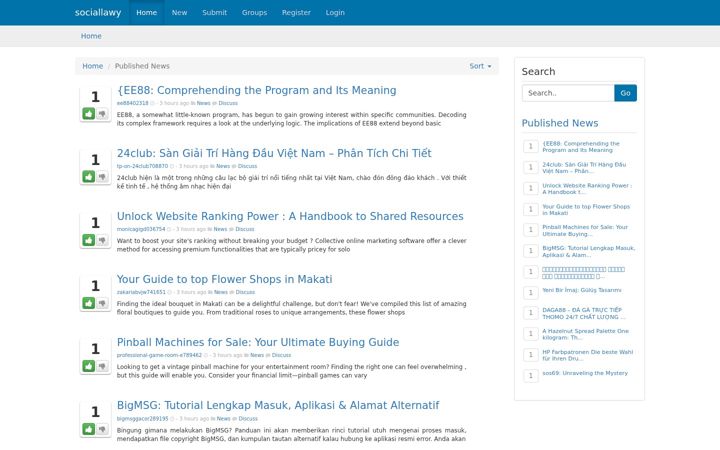Open the Sort dropdown
Screen dimensions: 720x450
tap(480, 66)
